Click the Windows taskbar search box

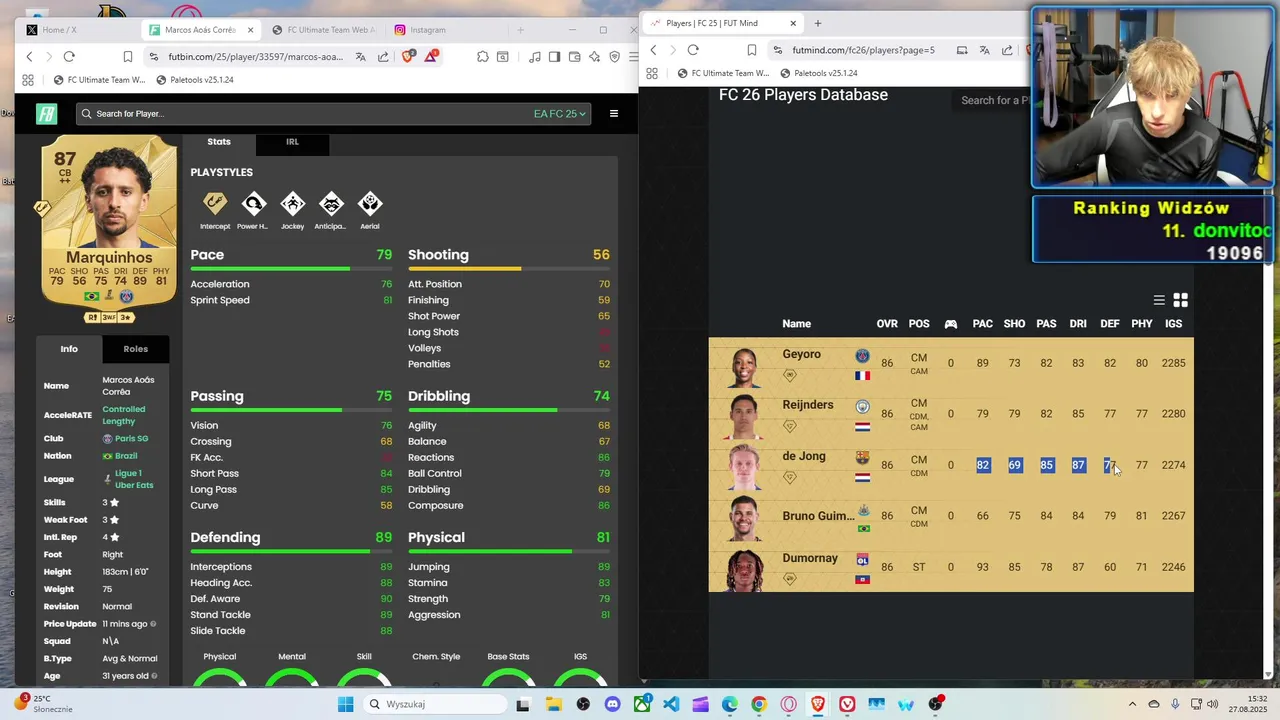(x=434, y=705)
